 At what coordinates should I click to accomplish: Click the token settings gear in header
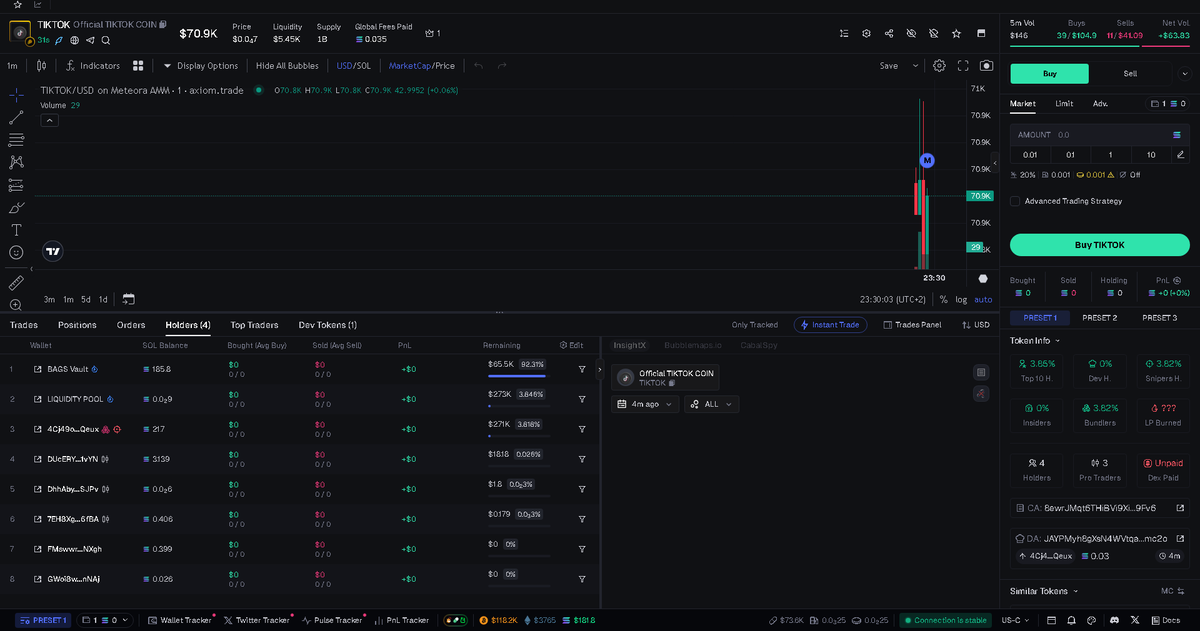tap(867, 33)
